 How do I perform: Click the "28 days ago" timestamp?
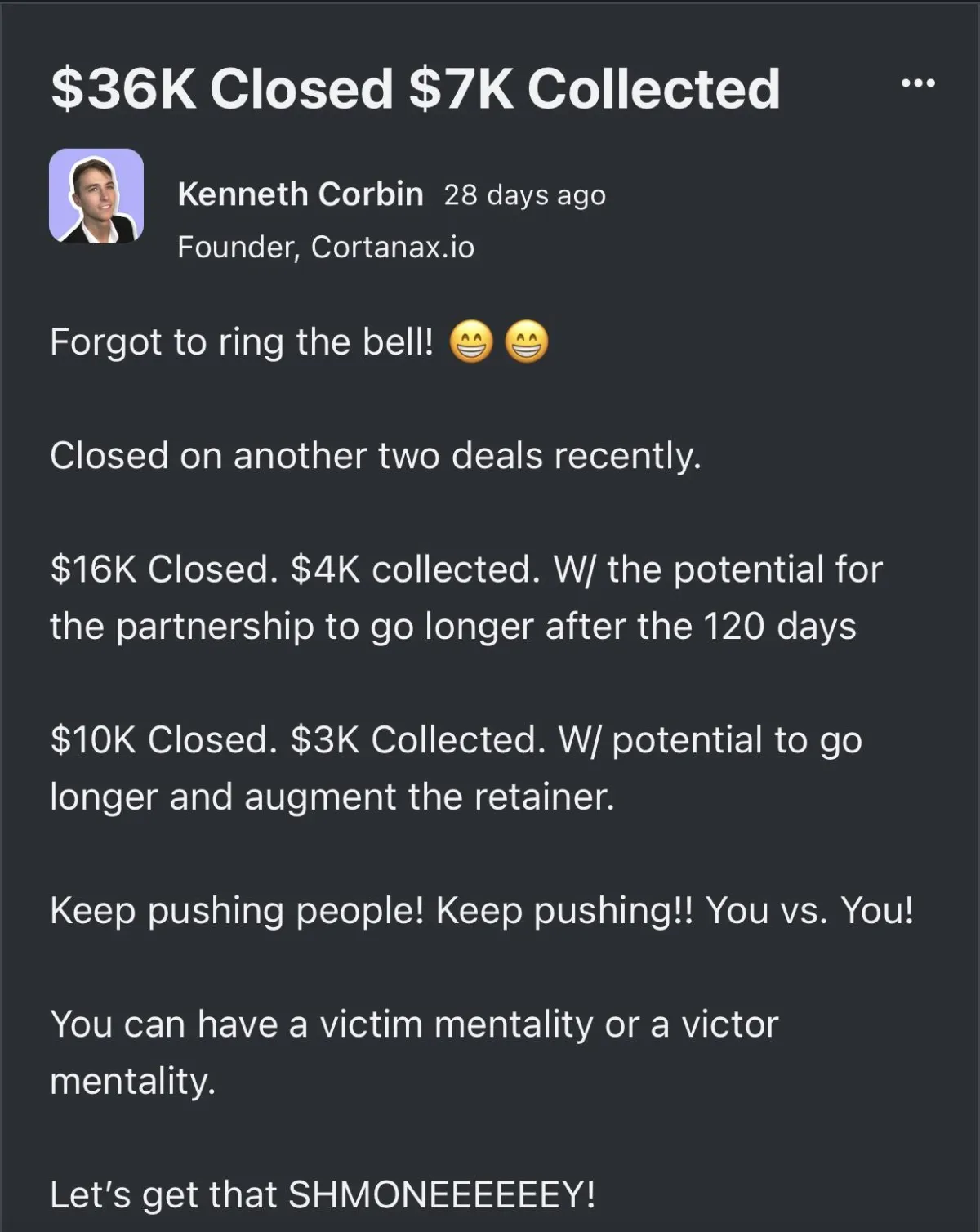pyautogui.click(x=525, y=195)
